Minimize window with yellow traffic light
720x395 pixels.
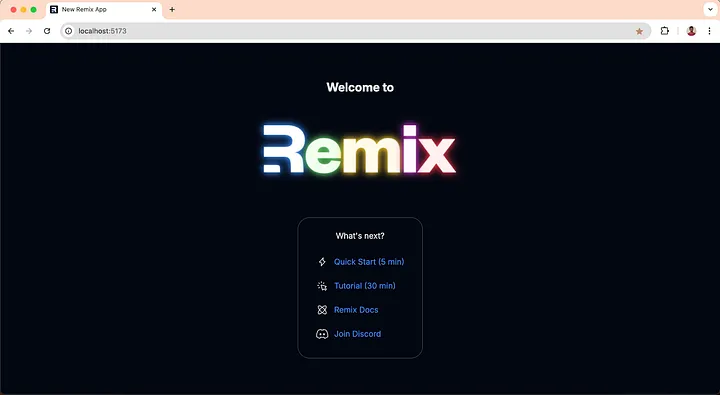click(23, 10)
